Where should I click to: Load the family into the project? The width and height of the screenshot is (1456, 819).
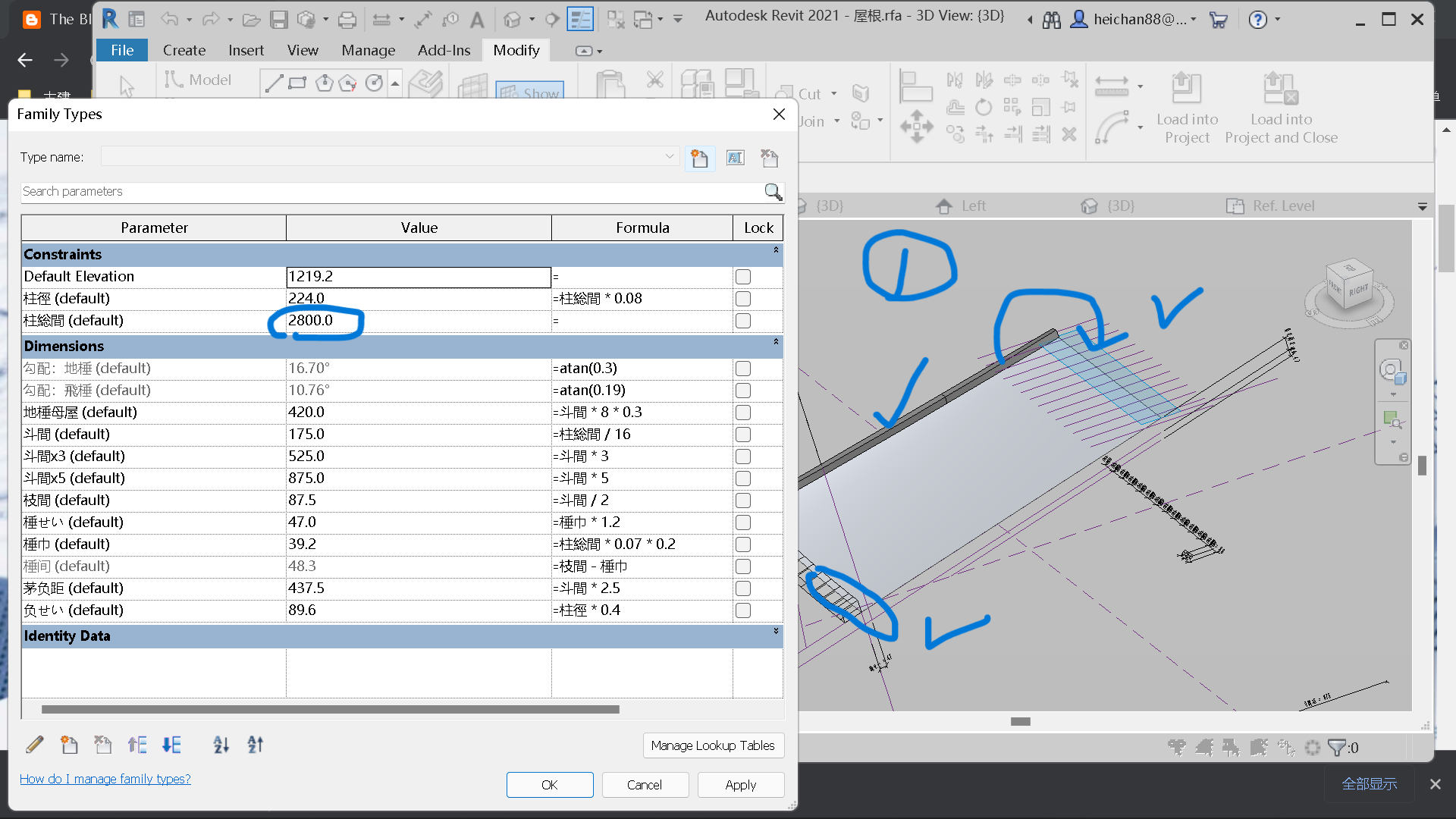click(1187, 106)
